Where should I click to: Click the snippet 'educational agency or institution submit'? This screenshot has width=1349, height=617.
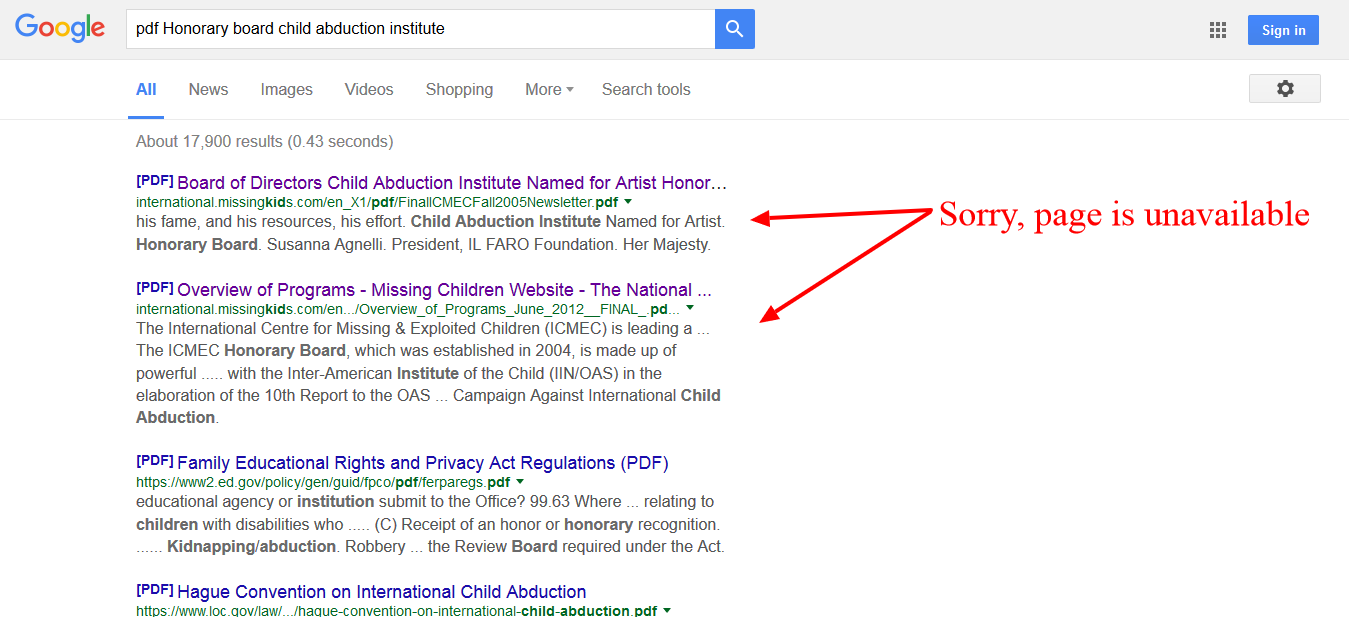(425, 502)
